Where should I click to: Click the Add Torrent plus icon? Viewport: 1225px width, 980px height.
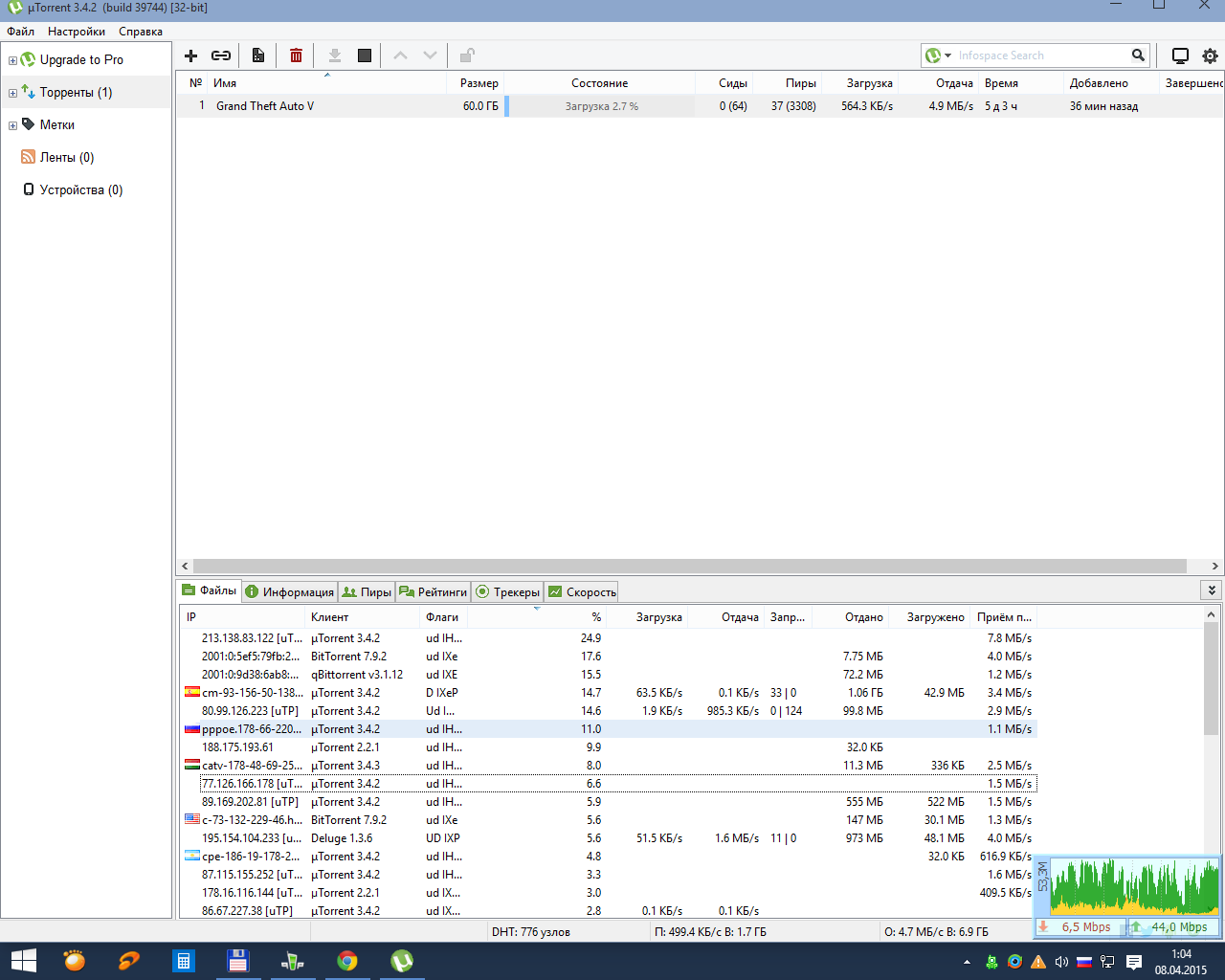point(191,56)
